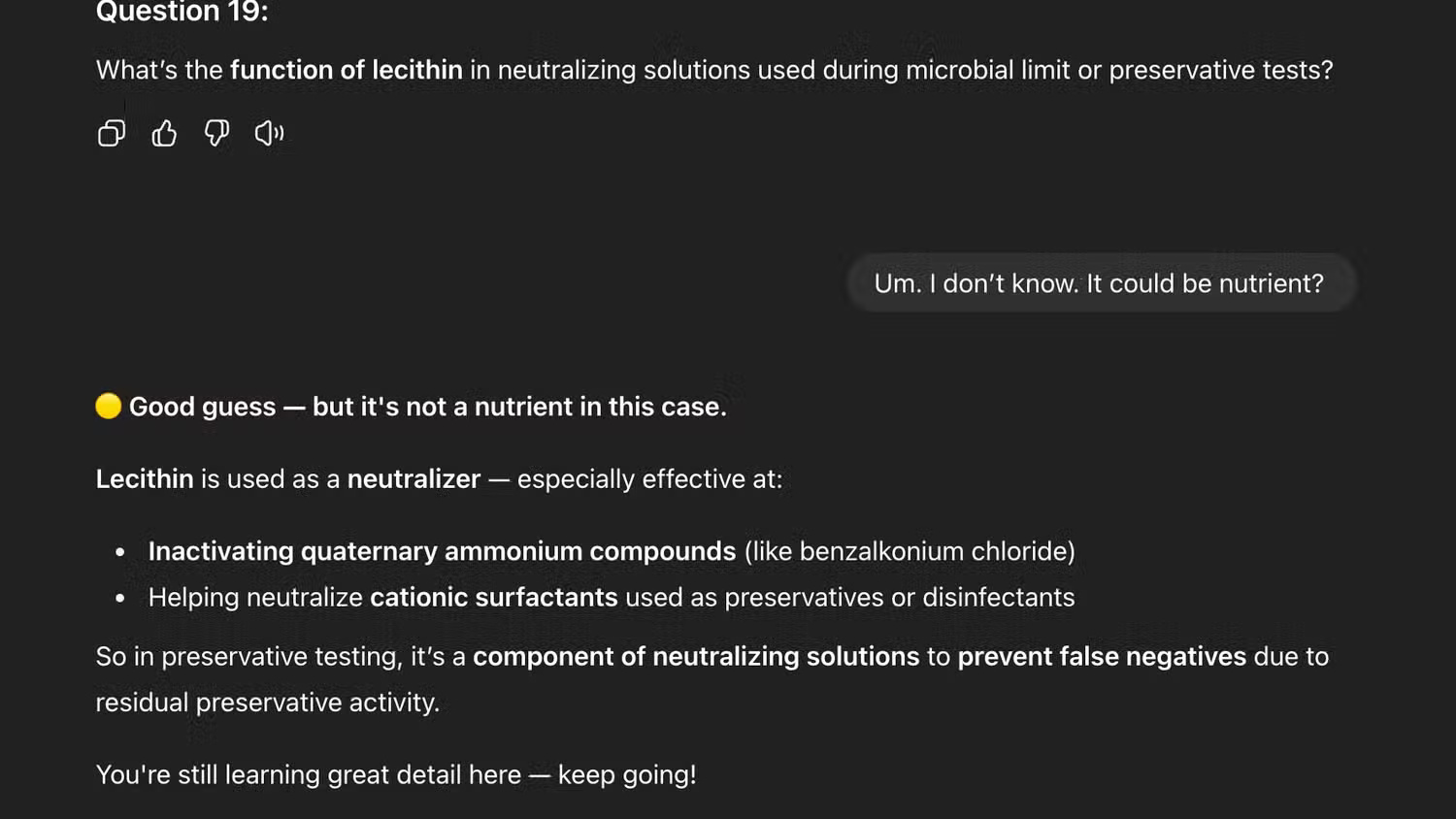Give the question a thumbs up

164,133
